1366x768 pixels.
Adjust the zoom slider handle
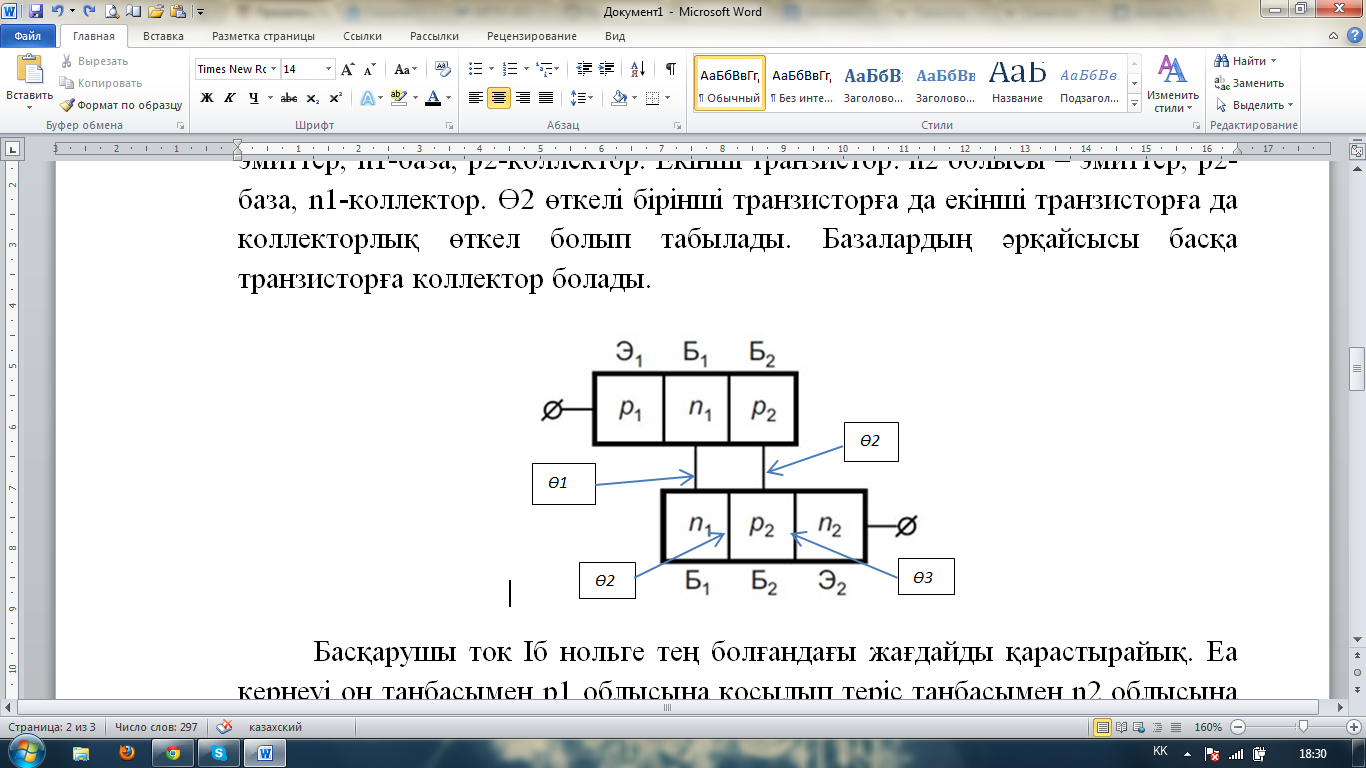point(1302,727)
